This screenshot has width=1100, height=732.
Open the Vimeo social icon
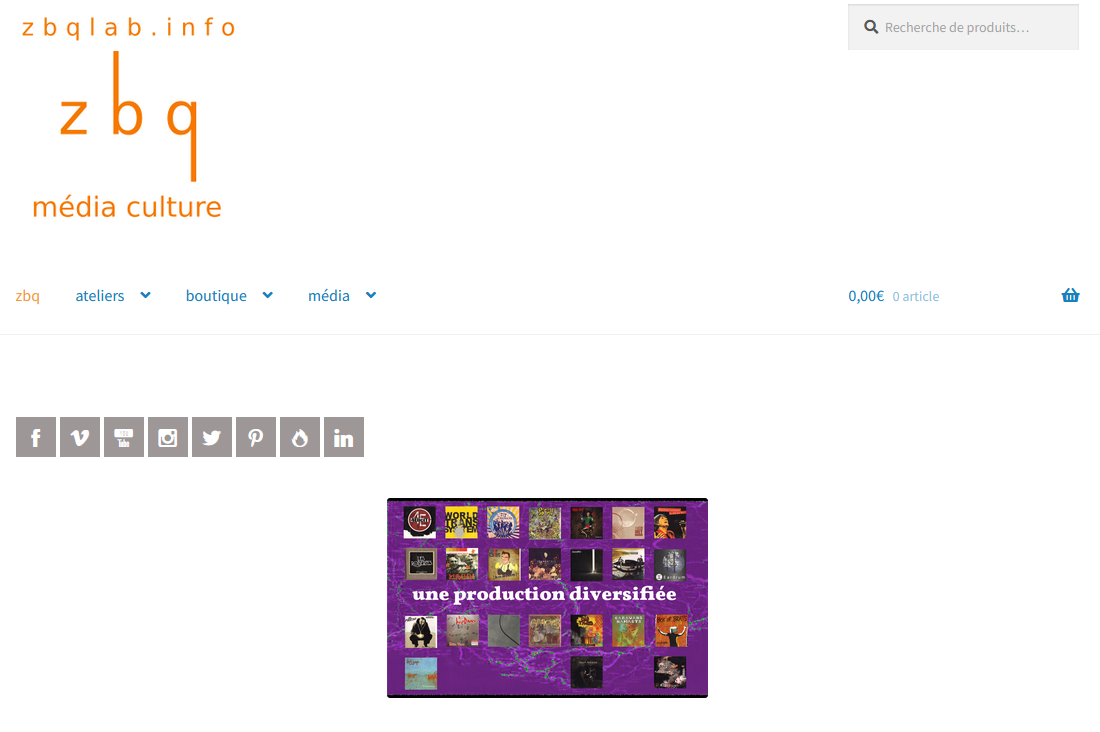80,437
